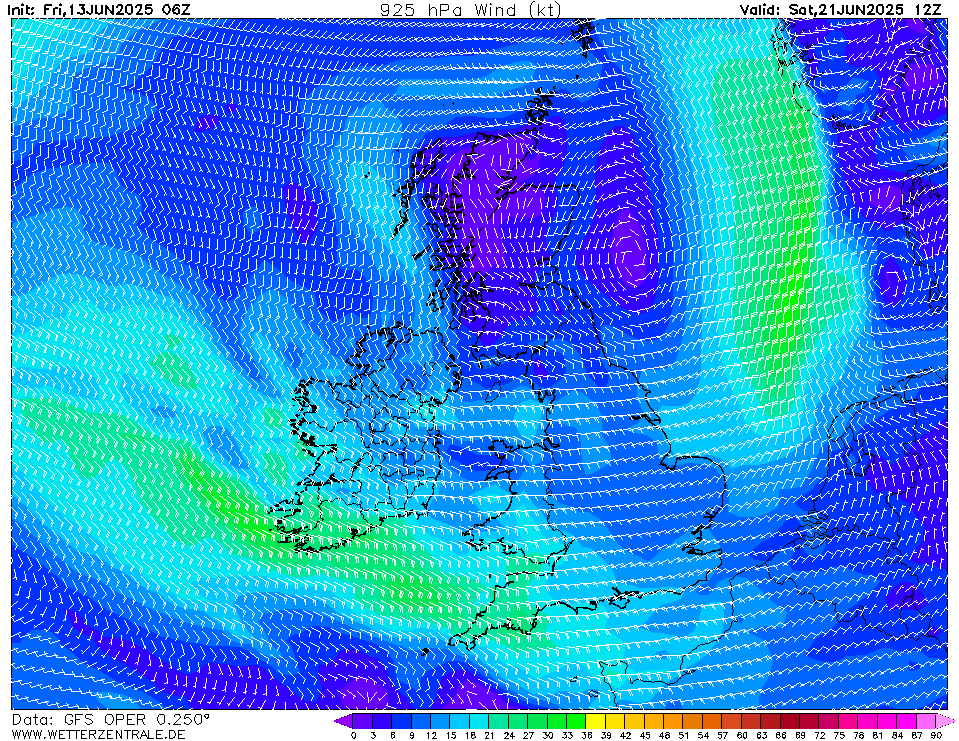Image resolution: width=959 pixels, height=741 pixels.
Task: Click the right pink arrow end of the color bar
Action: 946,721
